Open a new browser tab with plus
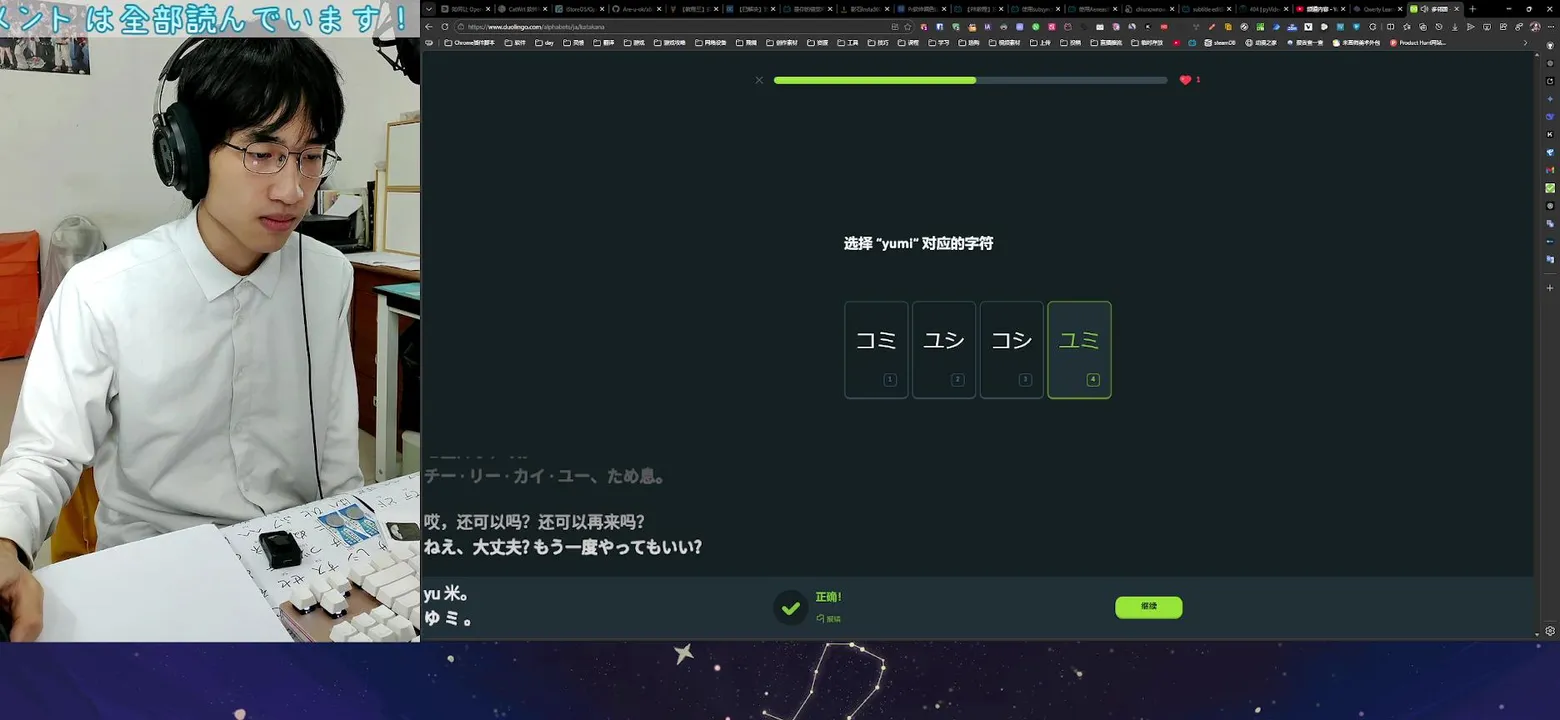This screenshot has width=1560, height=720. click(1472, 9)
